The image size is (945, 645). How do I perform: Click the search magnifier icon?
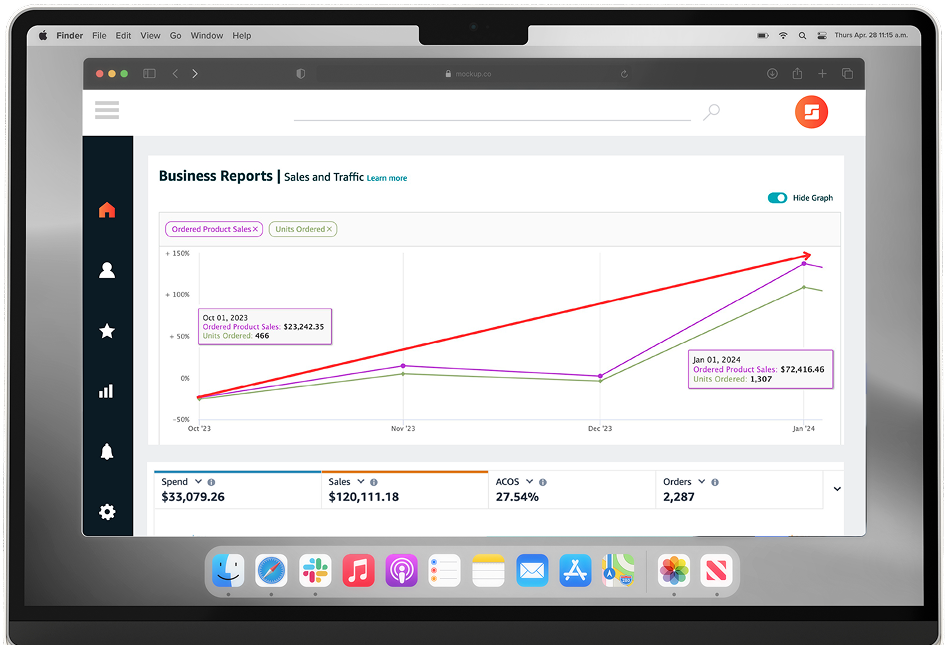pos(711,112)
